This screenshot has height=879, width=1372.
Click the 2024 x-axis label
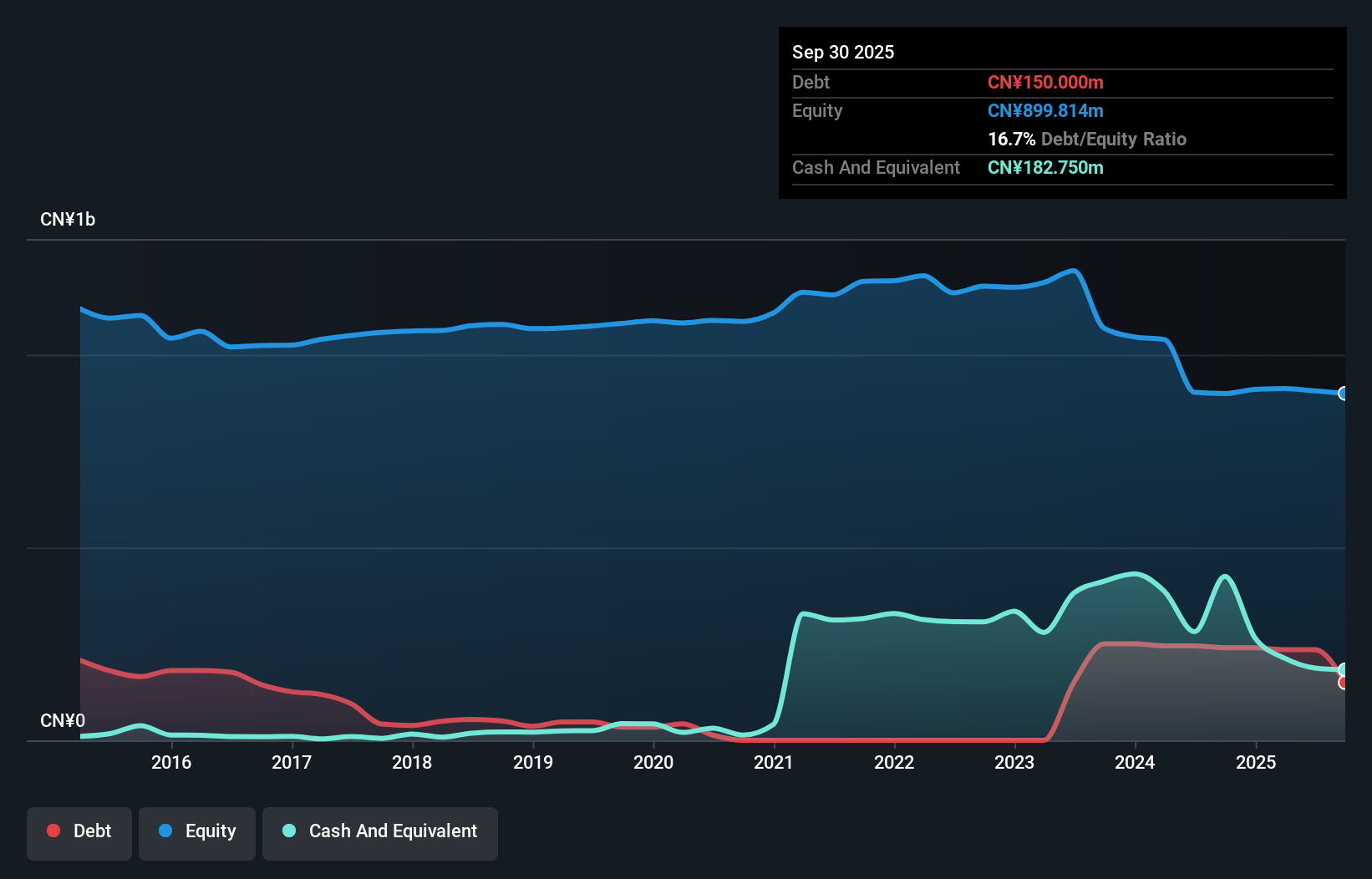coord(1135,762)
